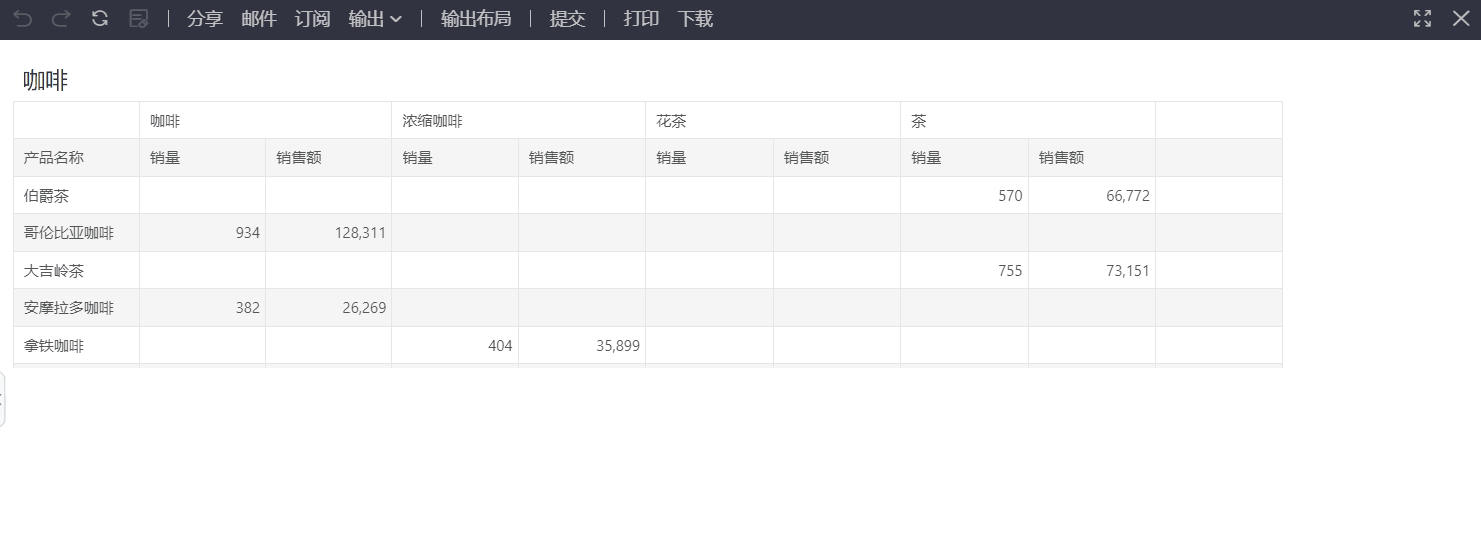
Task: Refresh the report with the reload icon
Action: (x=100, y=19)
